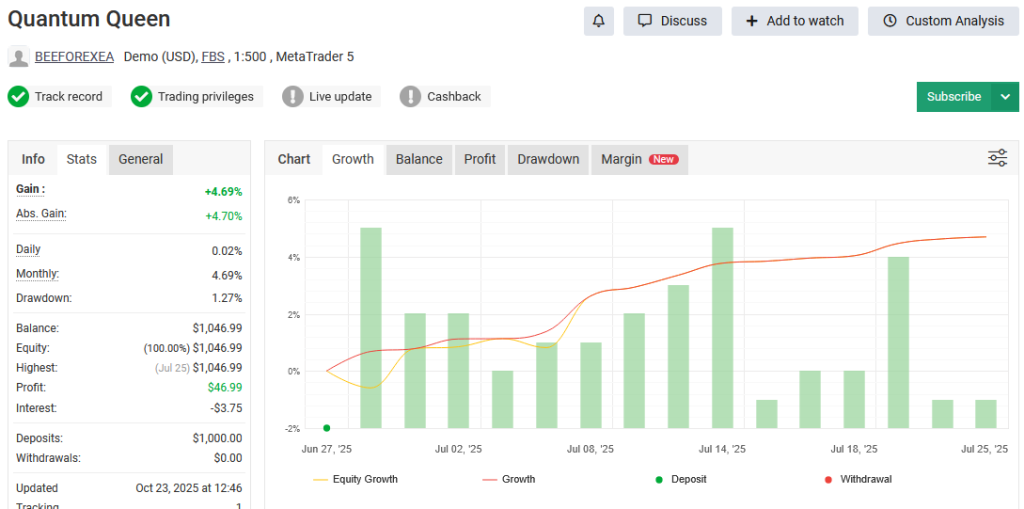Toggle Growth series in chart legend

509,479
